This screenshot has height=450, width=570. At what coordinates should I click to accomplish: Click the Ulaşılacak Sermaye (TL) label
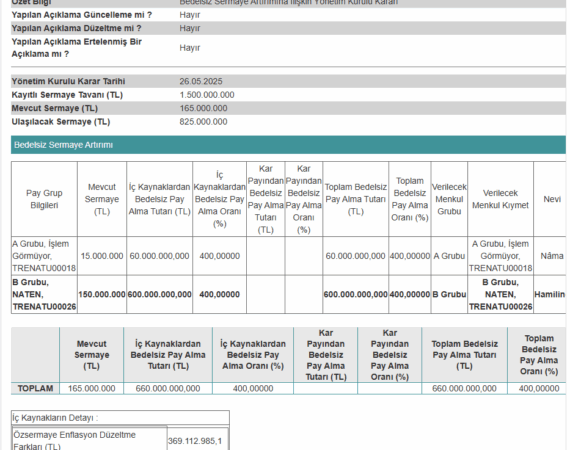coord(61,122)
